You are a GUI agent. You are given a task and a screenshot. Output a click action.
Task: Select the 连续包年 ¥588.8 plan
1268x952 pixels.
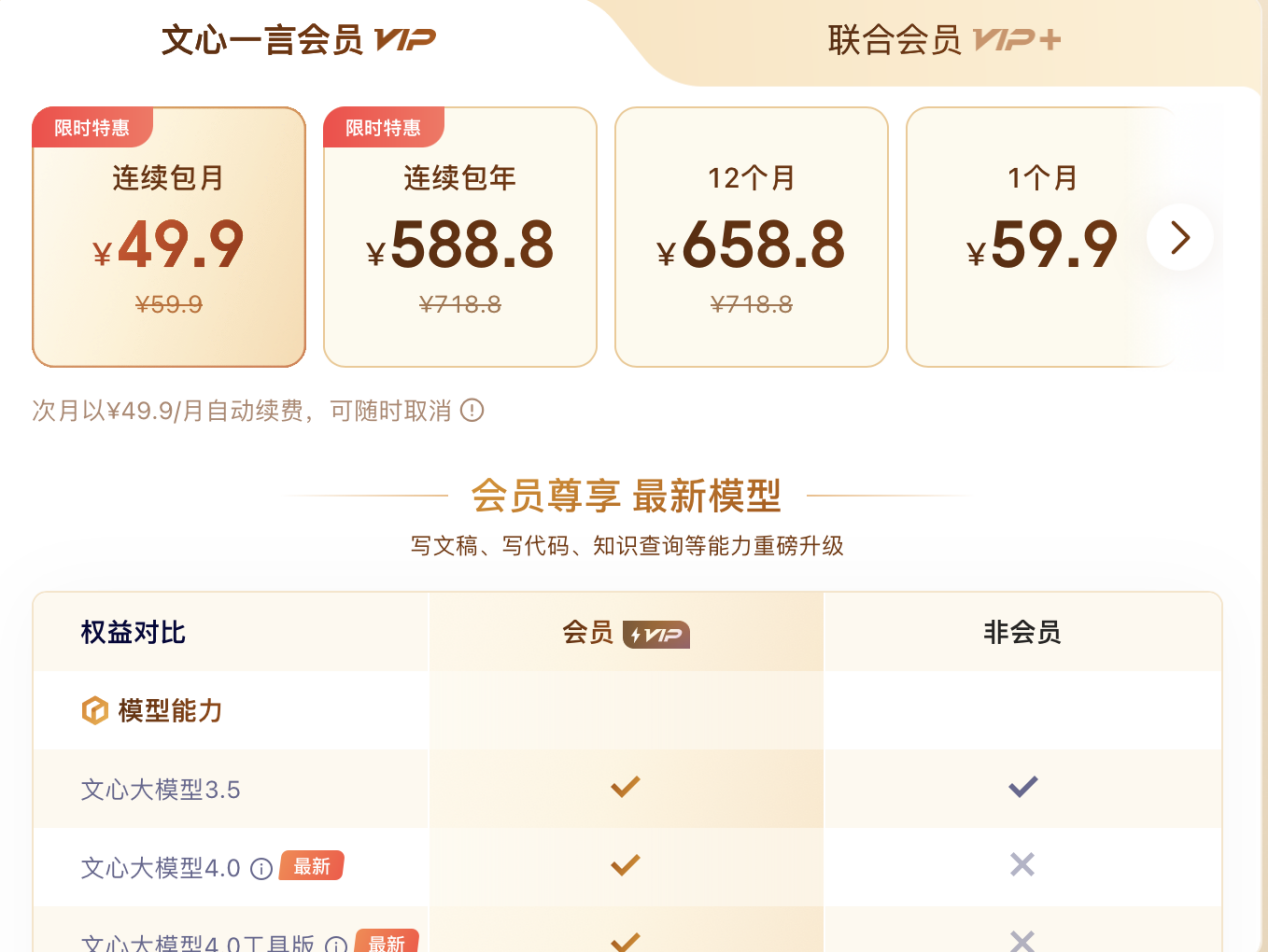[x=460, y=237]
